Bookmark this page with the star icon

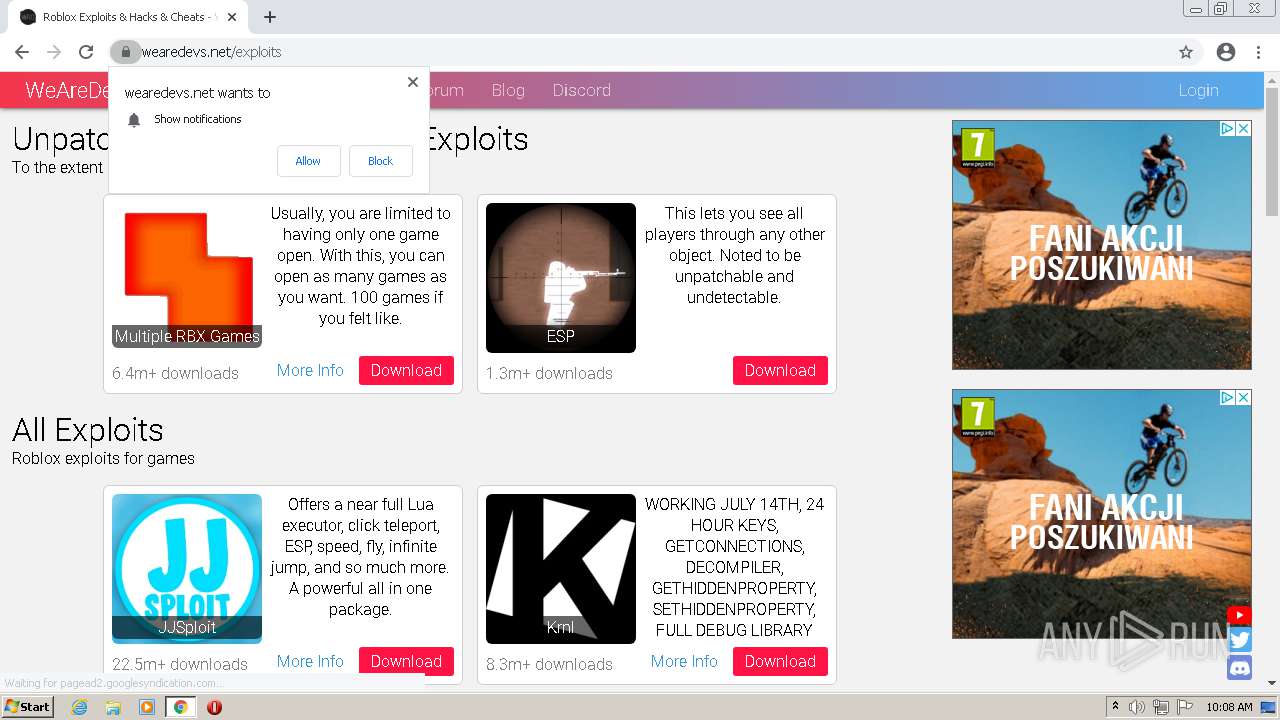click(1186, 52)
